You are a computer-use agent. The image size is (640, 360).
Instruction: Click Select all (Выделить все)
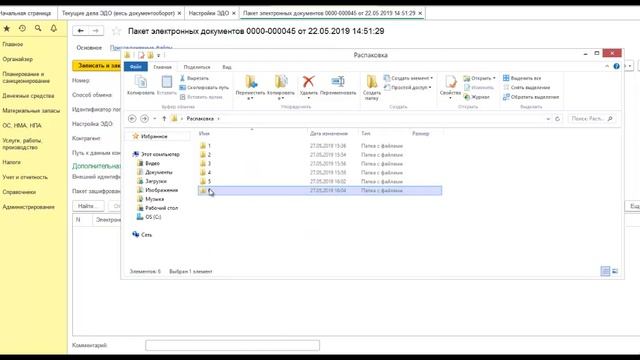tap(522, 78)
